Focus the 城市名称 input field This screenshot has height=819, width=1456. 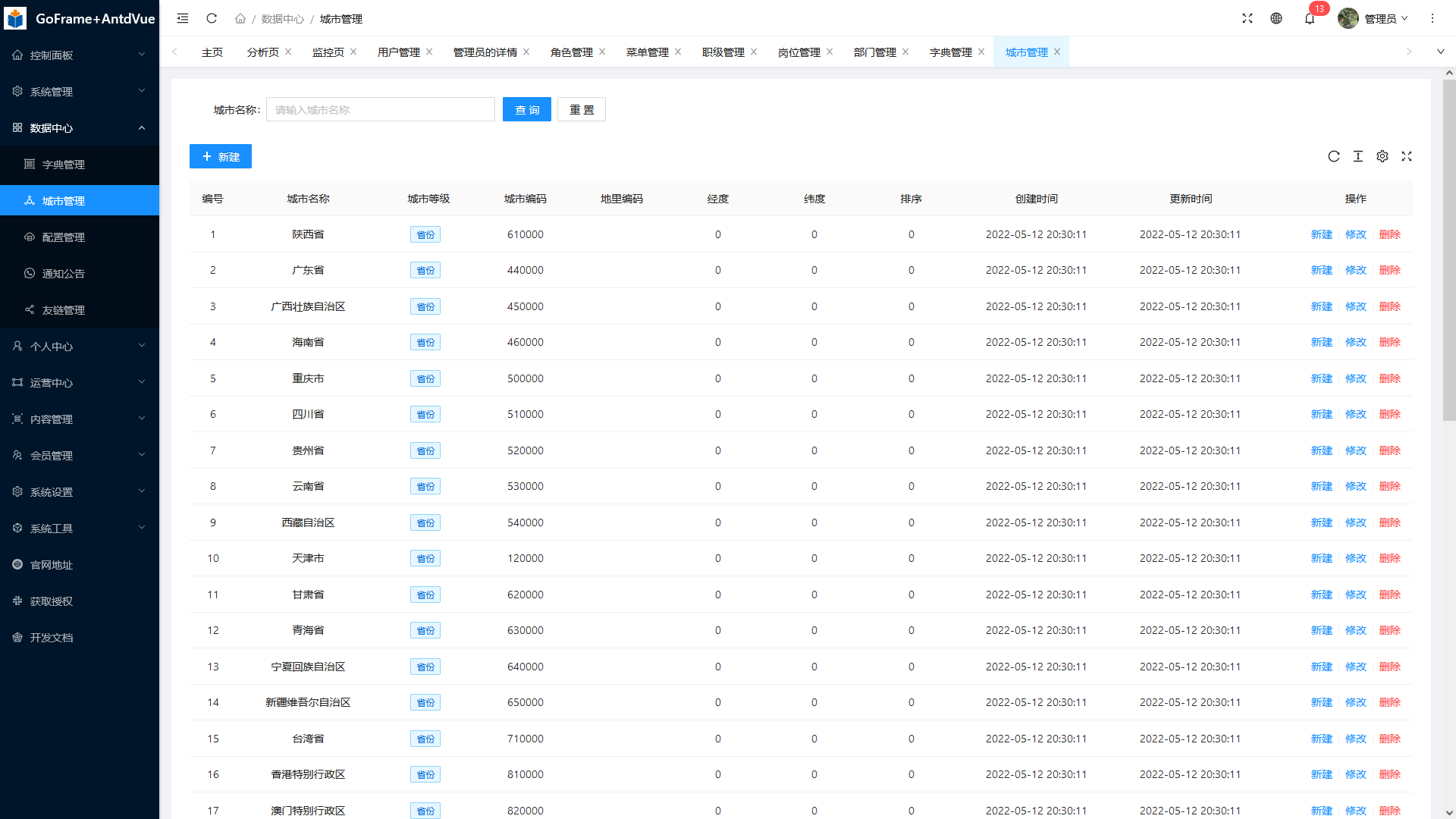click(x=380, y=109)
